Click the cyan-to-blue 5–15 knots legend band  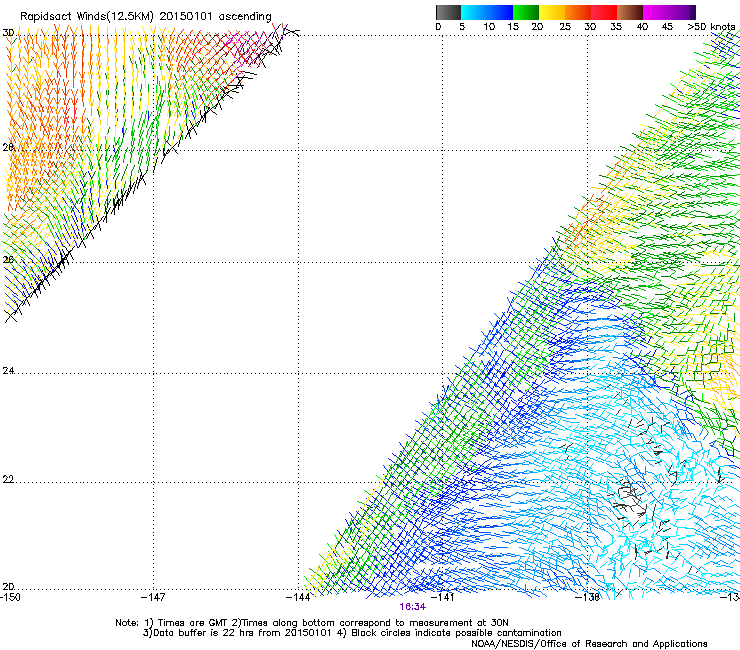(x=487, y=12)
